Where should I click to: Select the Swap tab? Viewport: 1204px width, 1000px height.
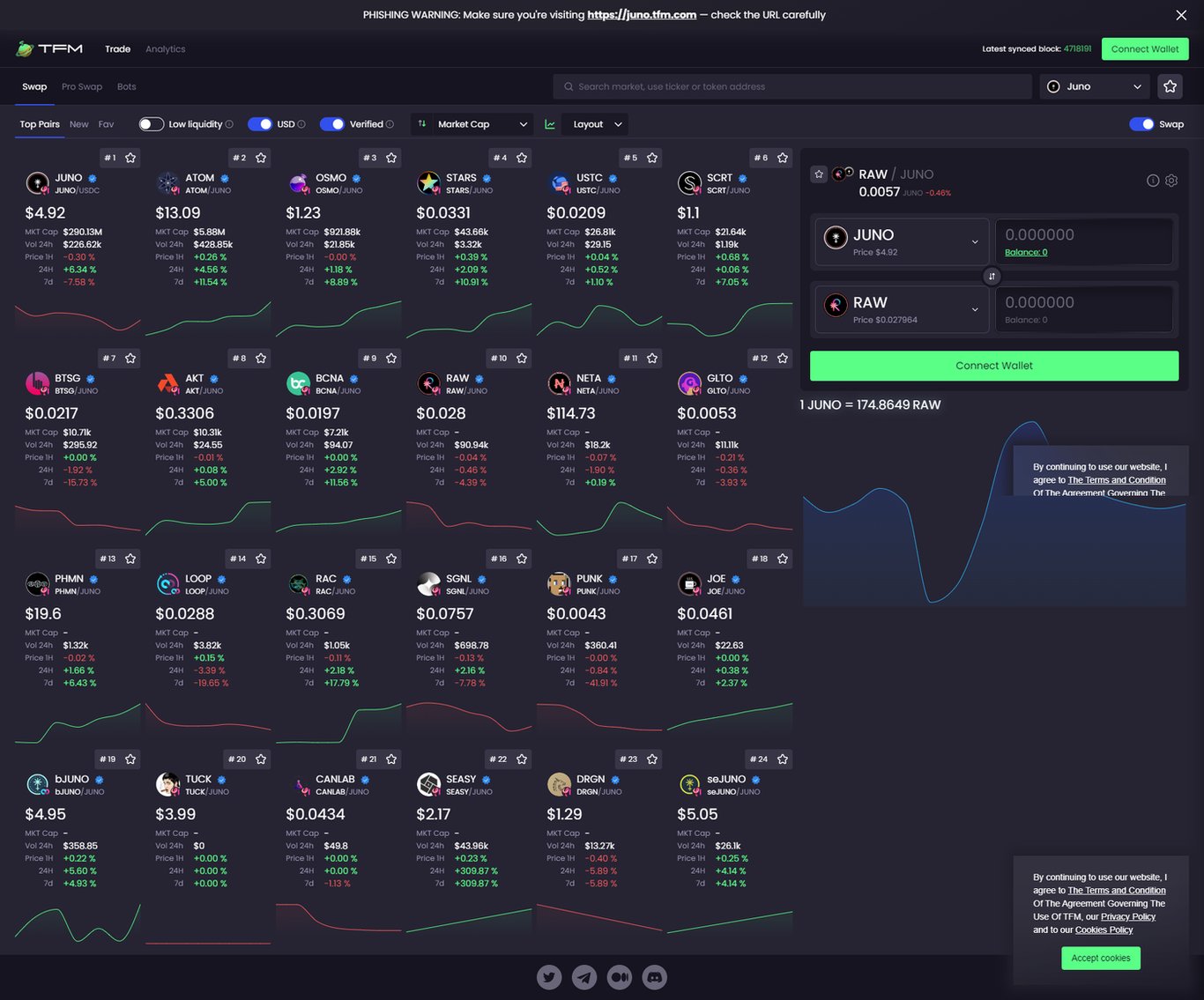point(34,86)
